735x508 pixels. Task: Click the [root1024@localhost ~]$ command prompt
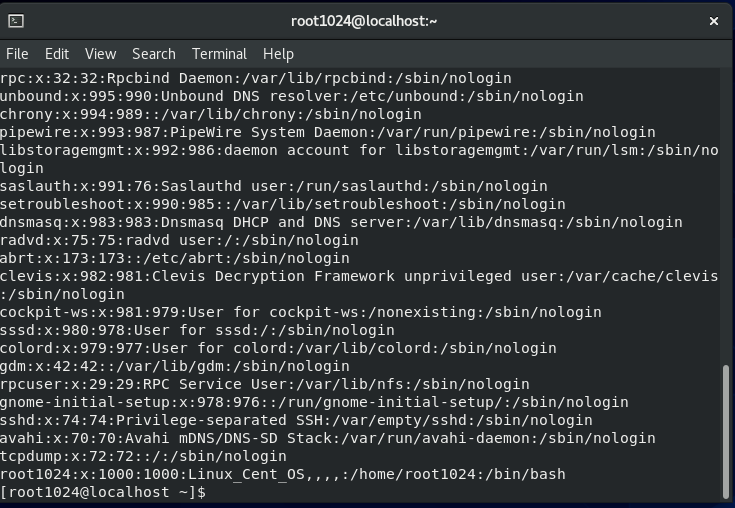103,492
